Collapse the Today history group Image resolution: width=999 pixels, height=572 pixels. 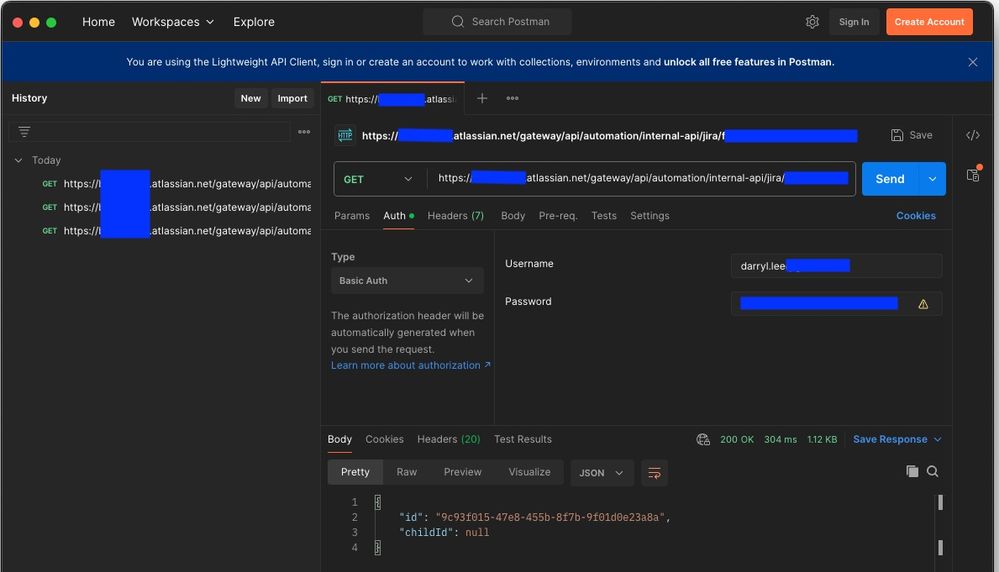(18, 161)
